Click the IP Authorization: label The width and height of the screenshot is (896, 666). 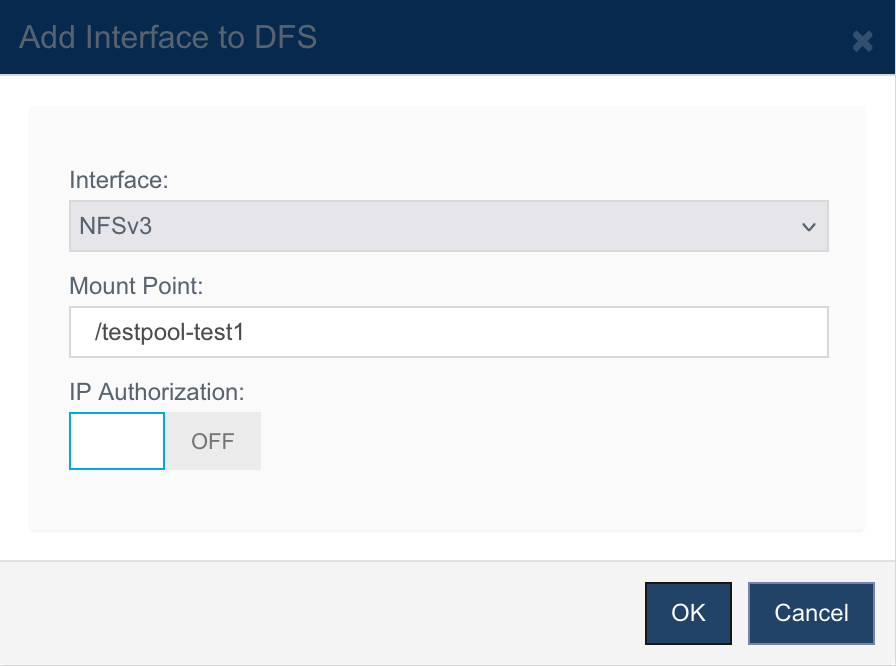coord(157,392)
